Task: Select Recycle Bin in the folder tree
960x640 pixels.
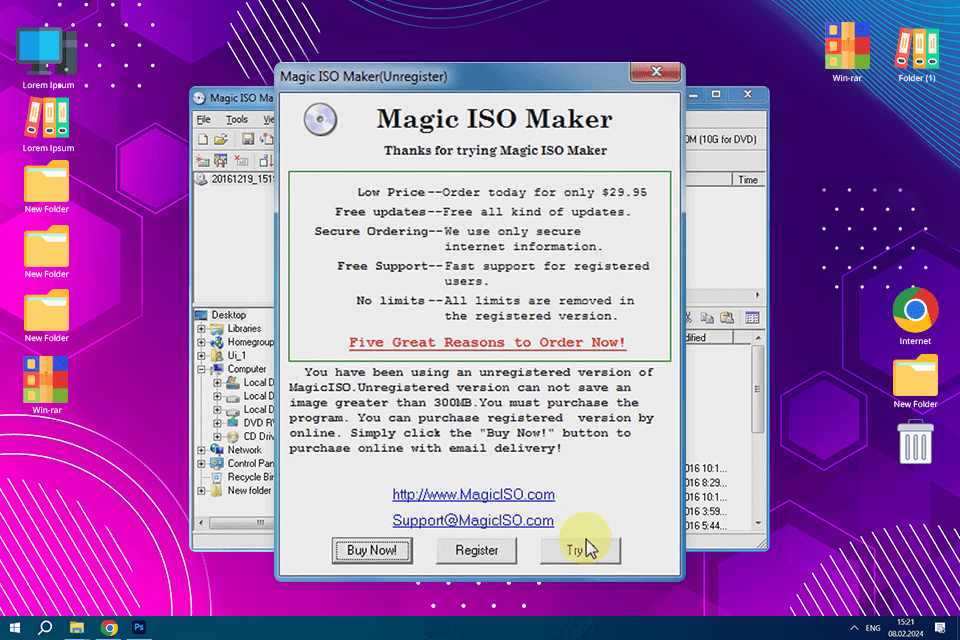Action: point(250,477)
